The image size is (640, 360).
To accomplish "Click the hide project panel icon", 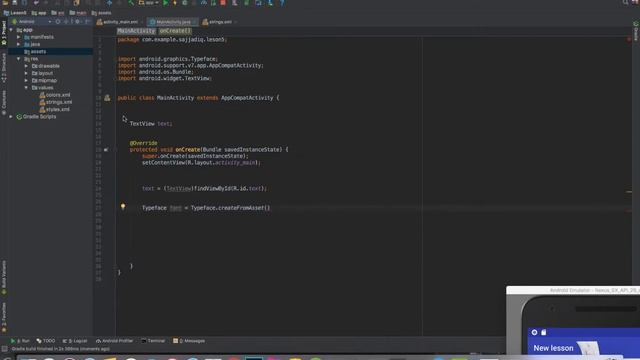I will coord(87,22).
